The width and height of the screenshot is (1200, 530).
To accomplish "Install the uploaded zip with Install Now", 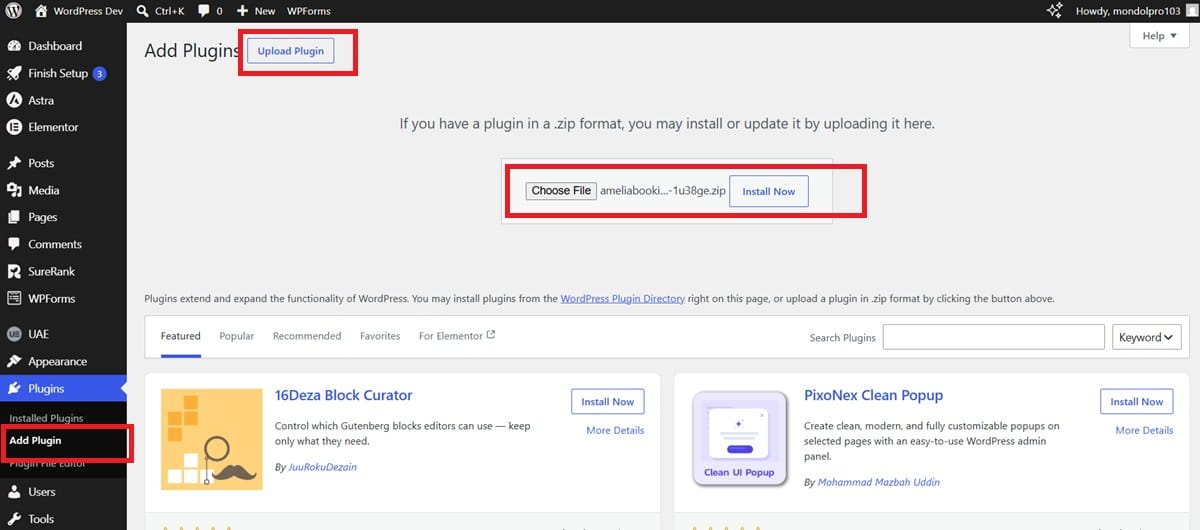I will [769, 191].
